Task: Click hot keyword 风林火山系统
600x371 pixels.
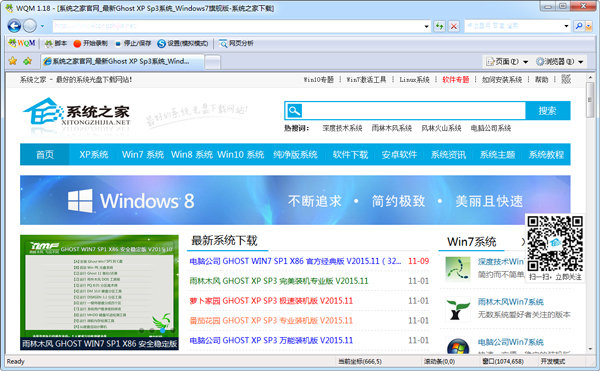Action: tap(441, 128)
